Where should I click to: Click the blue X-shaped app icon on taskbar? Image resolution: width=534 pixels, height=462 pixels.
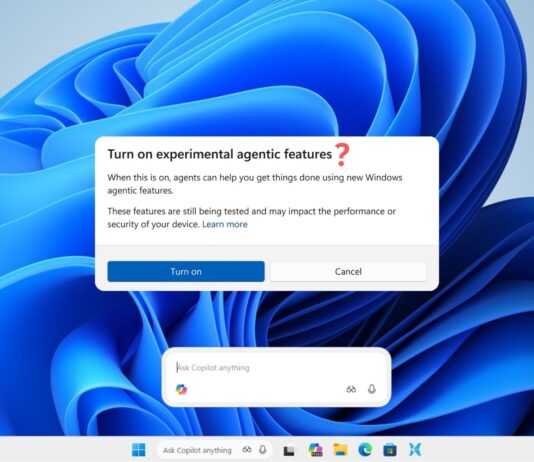pos(415,450)
